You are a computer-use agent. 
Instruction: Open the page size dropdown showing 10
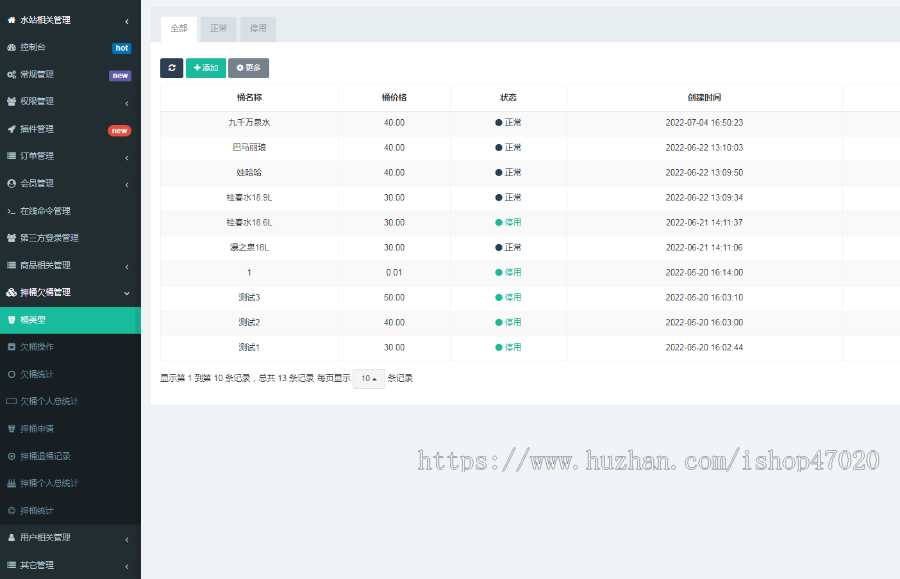(368, 379)
